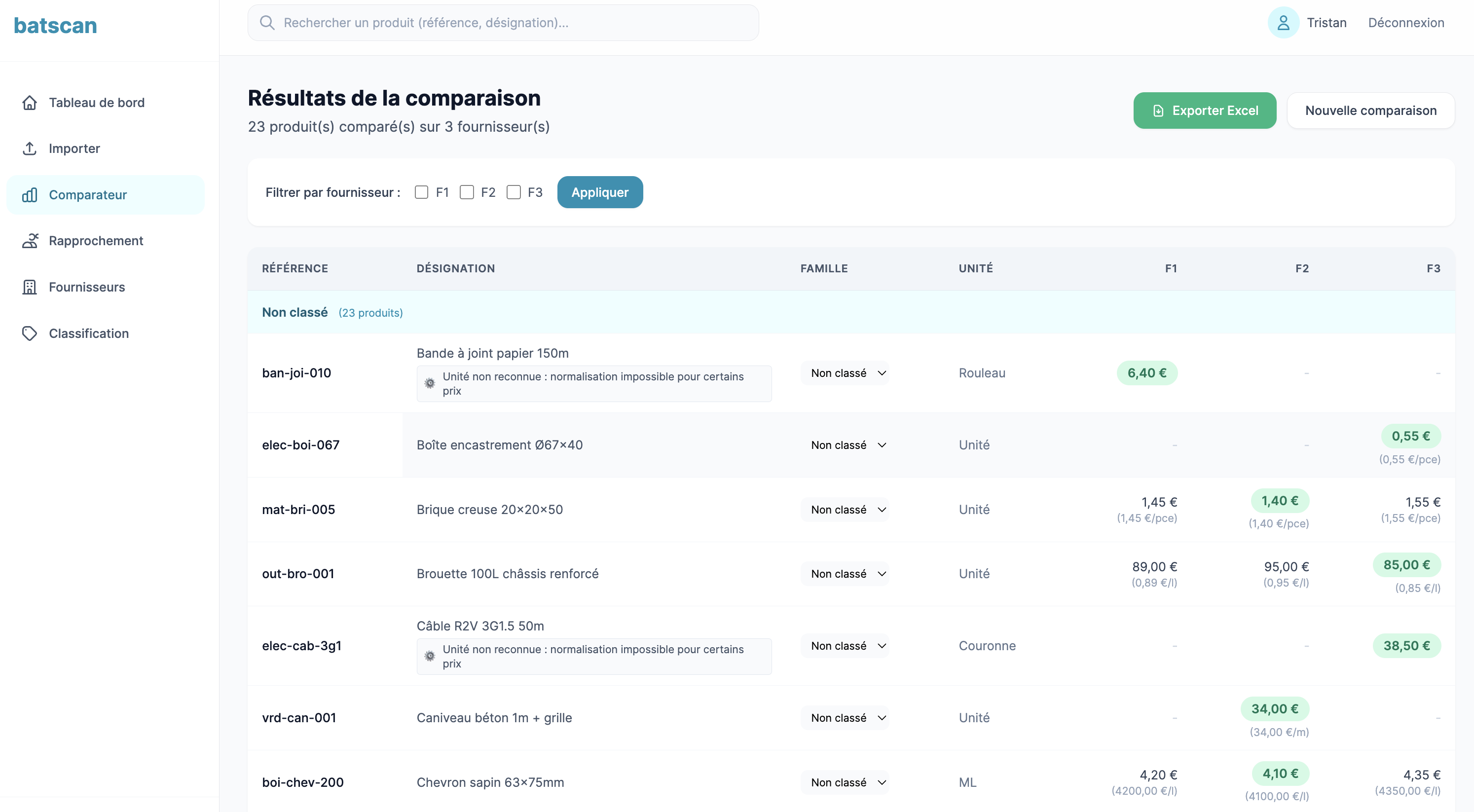The width and height of the screenshot is (1474, 812).
Task: Switch to the Fournisseurs section
Action: point(86,287)
